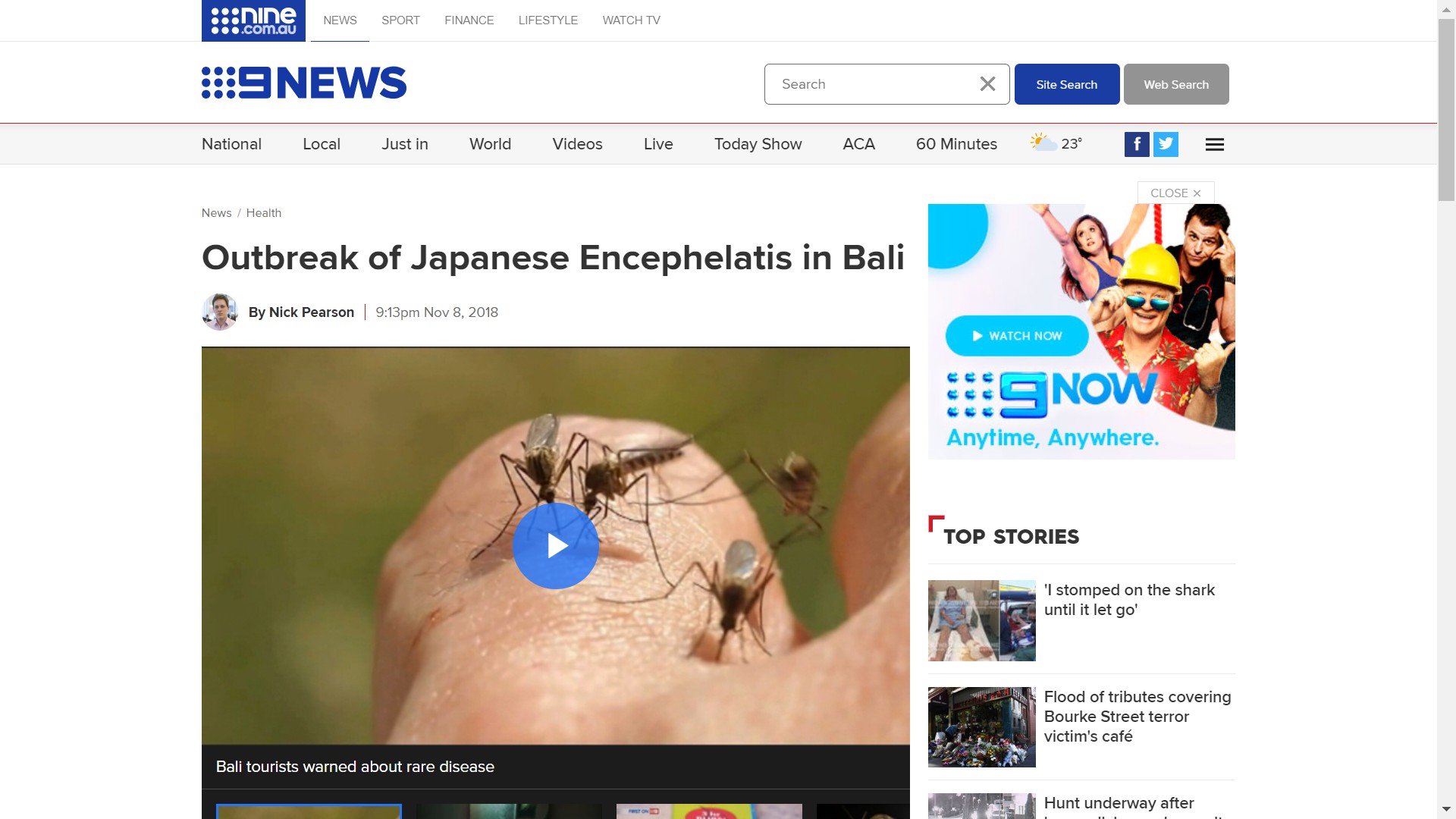Click the Site Search button
The height and width of the screenshot is (819, 1456).
(x=1067, y=84)
